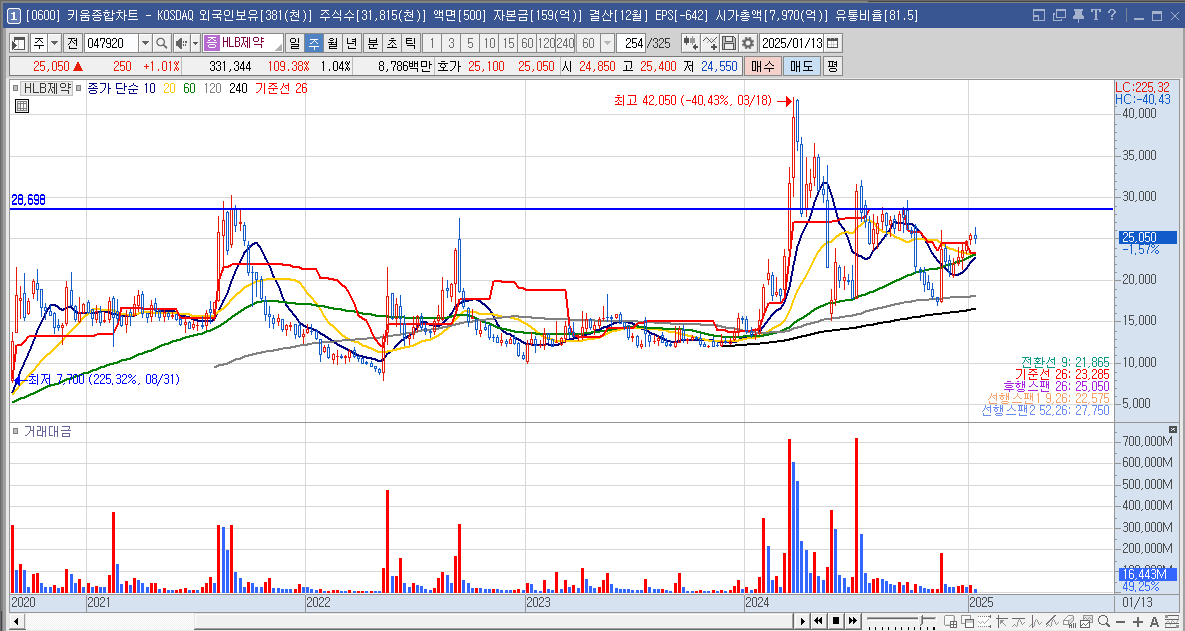Click the 전 button next to the code field

(x=73, y=43)
